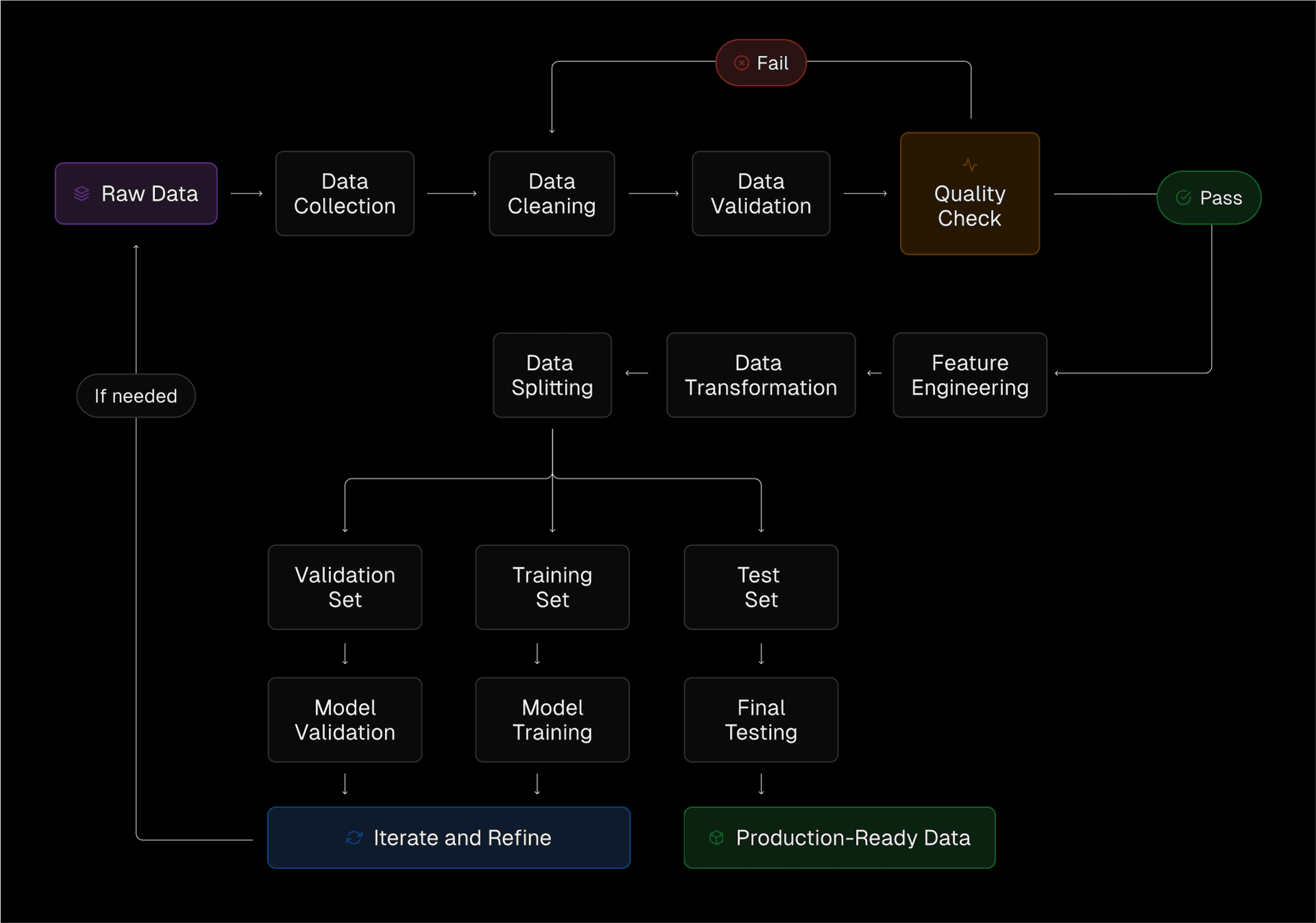Click the layers icon in Raw Data

coord(83,193)
